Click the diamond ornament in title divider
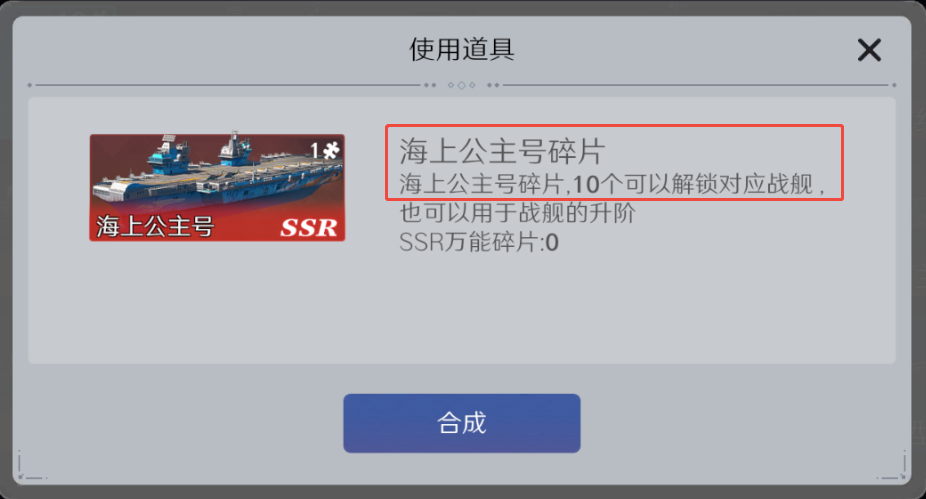This screenshot has height=499, width=926. [x=462, y=85]
